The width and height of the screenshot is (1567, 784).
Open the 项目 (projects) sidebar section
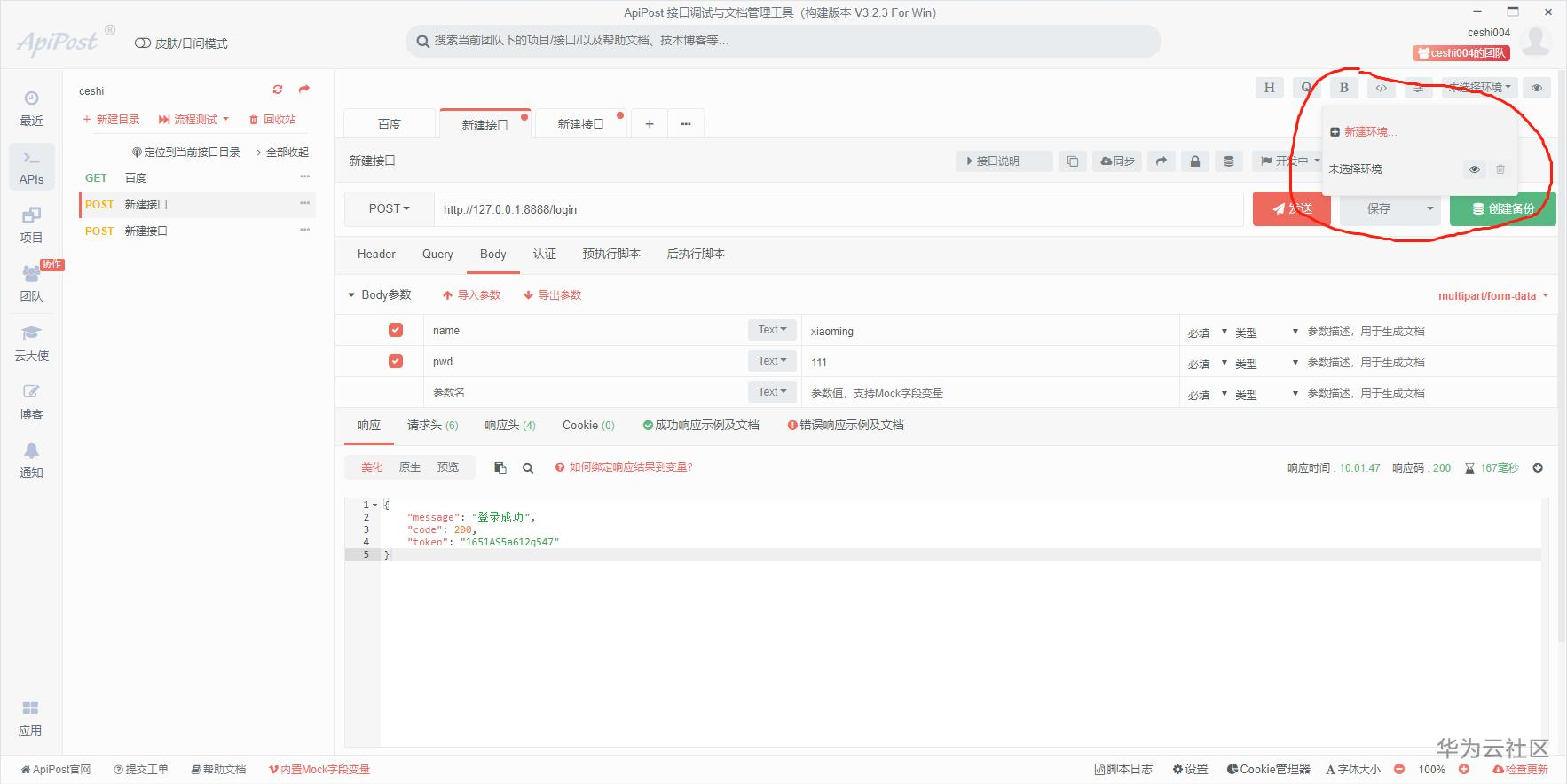pyautogui.click(x=31, y=225)
